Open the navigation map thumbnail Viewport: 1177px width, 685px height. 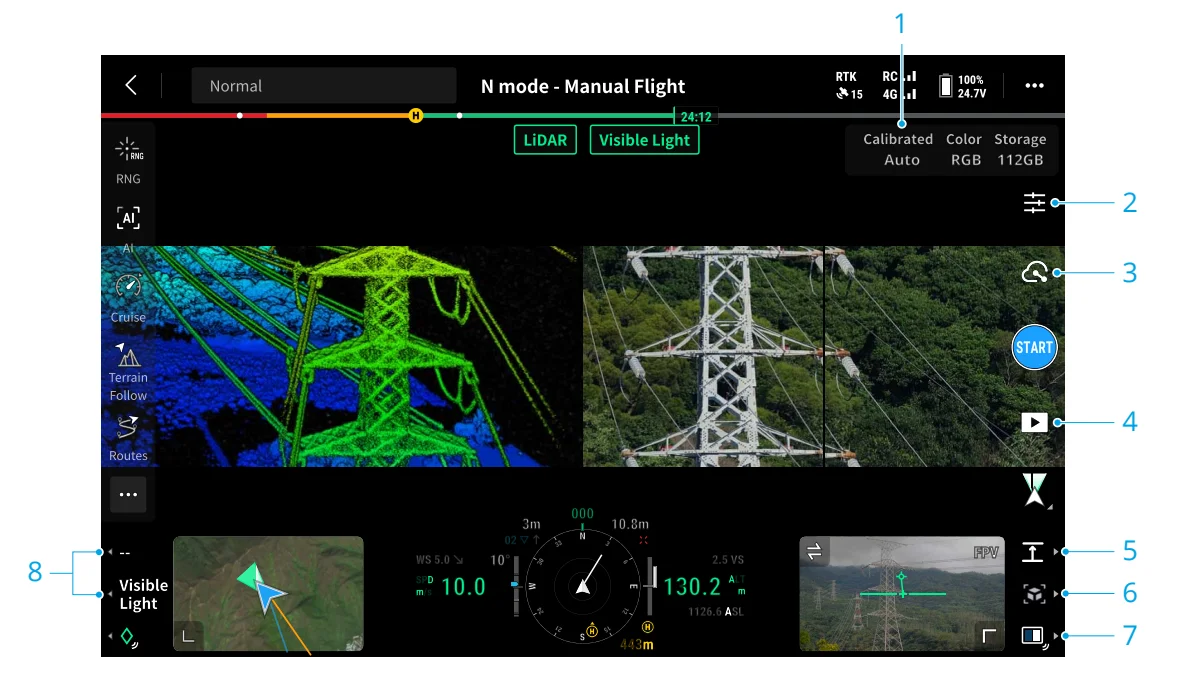point(268,594)
